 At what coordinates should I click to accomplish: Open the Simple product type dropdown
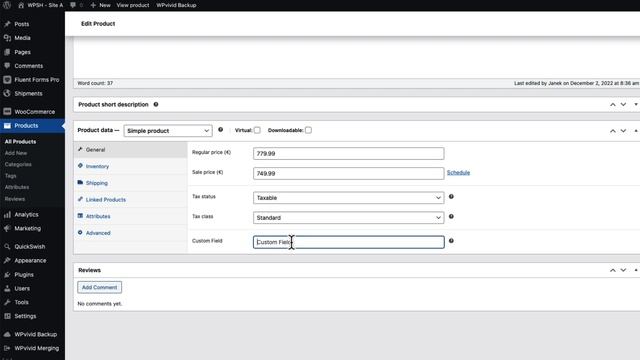[168, 131]
